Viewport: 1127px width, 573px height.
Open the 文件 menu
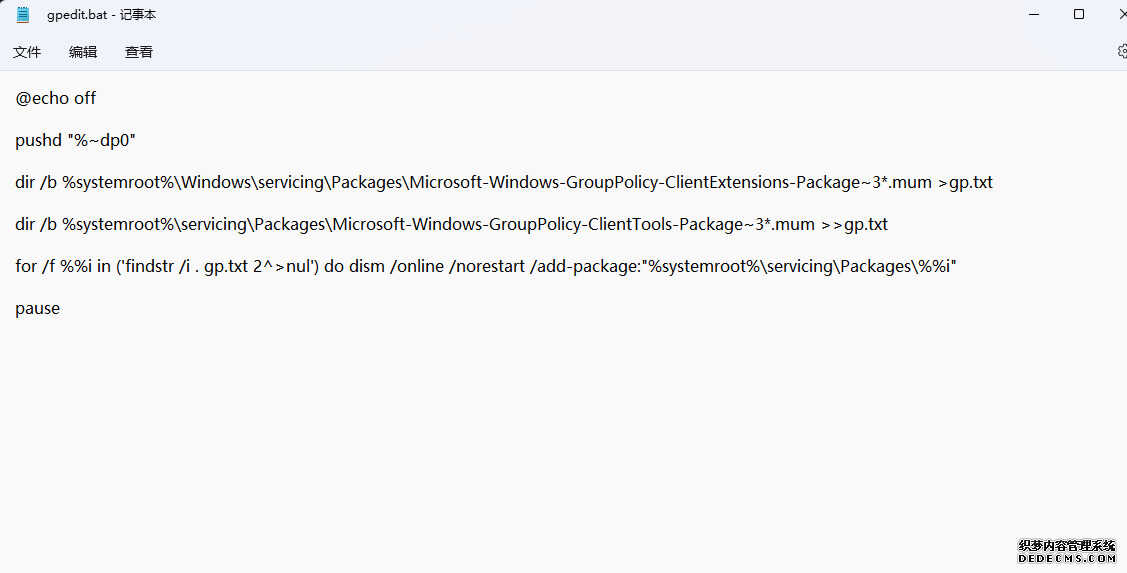[27, 52]
